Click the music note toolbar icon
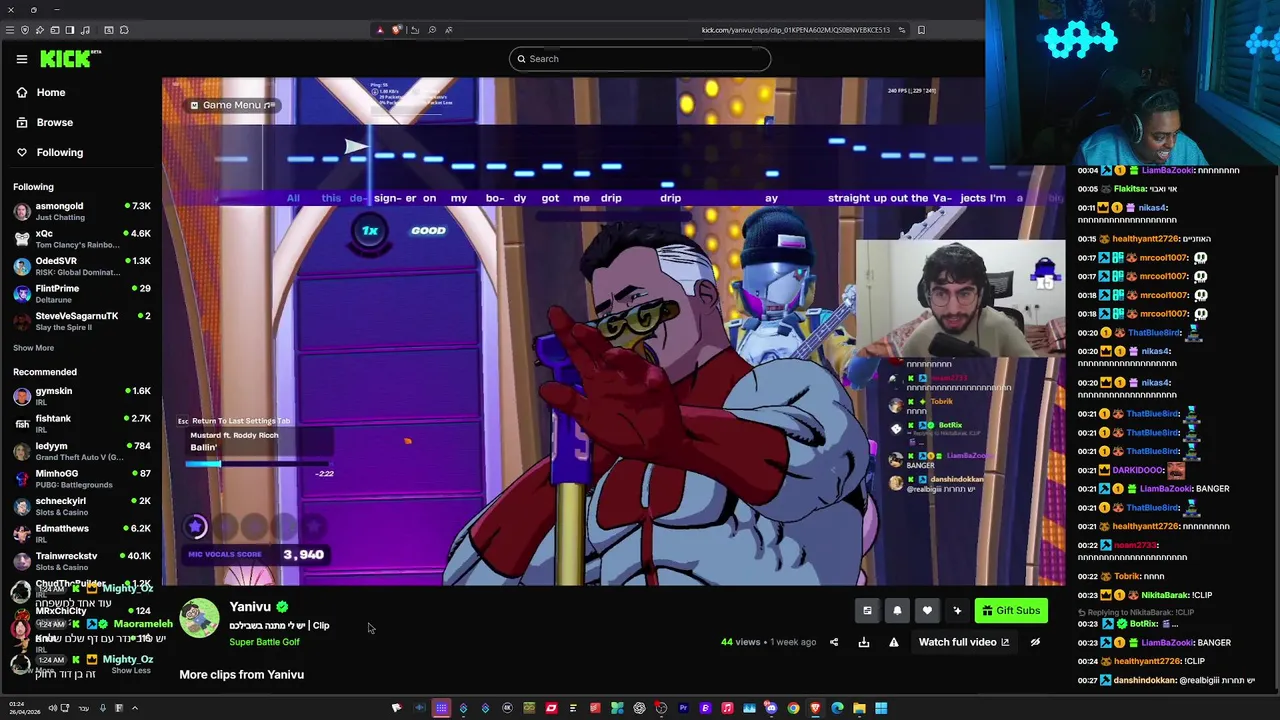This screenshot has width=1280, height=720. coord(86,30)
